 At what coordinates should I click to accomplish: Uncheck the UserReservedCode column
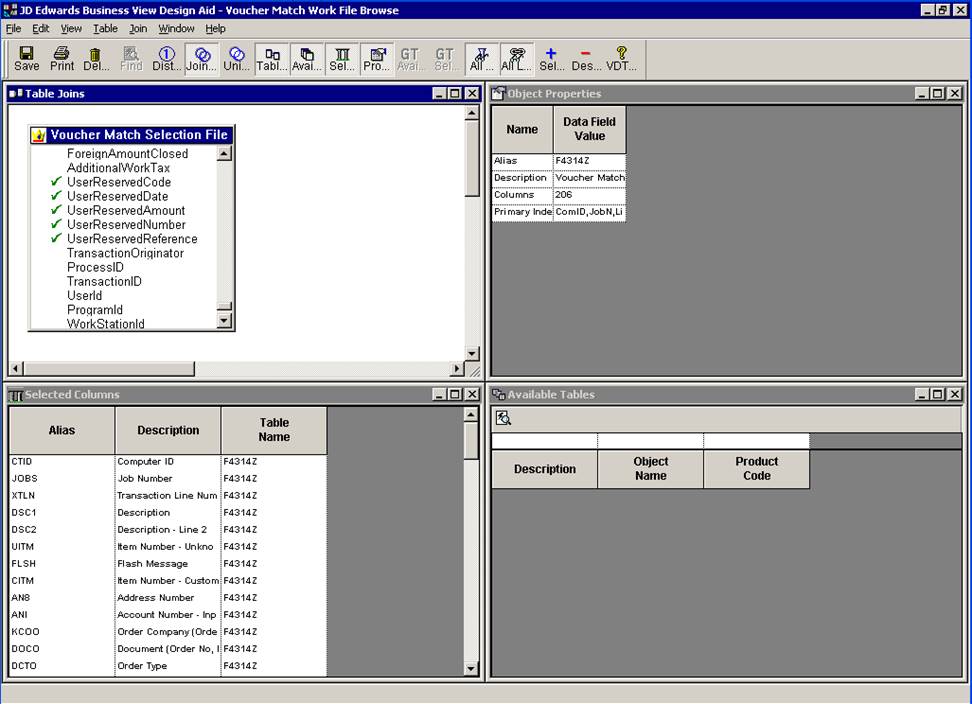(56, 182)
